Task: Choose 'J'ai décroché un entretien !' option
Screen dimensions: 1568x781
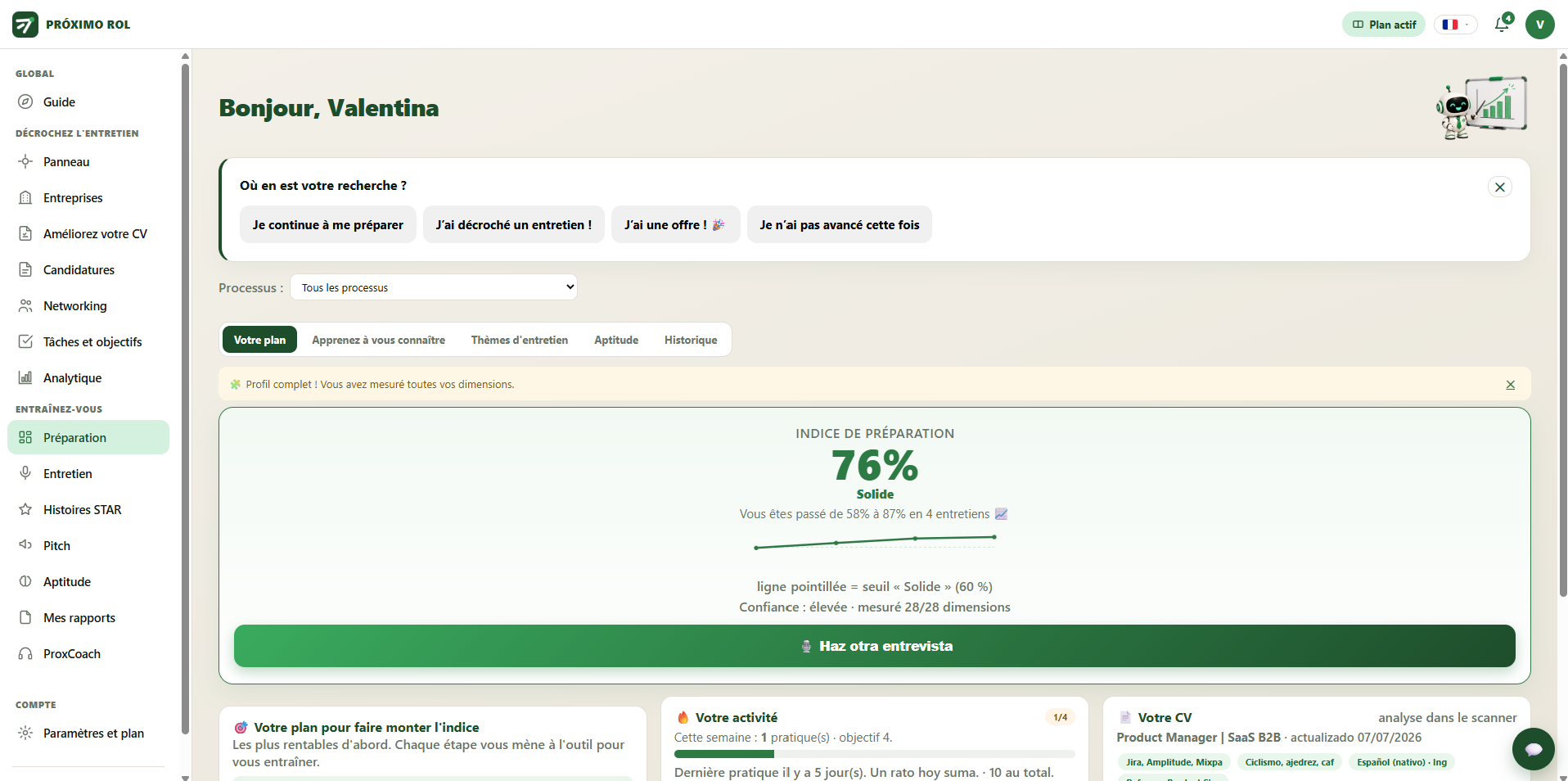Action: pos(513,224)
